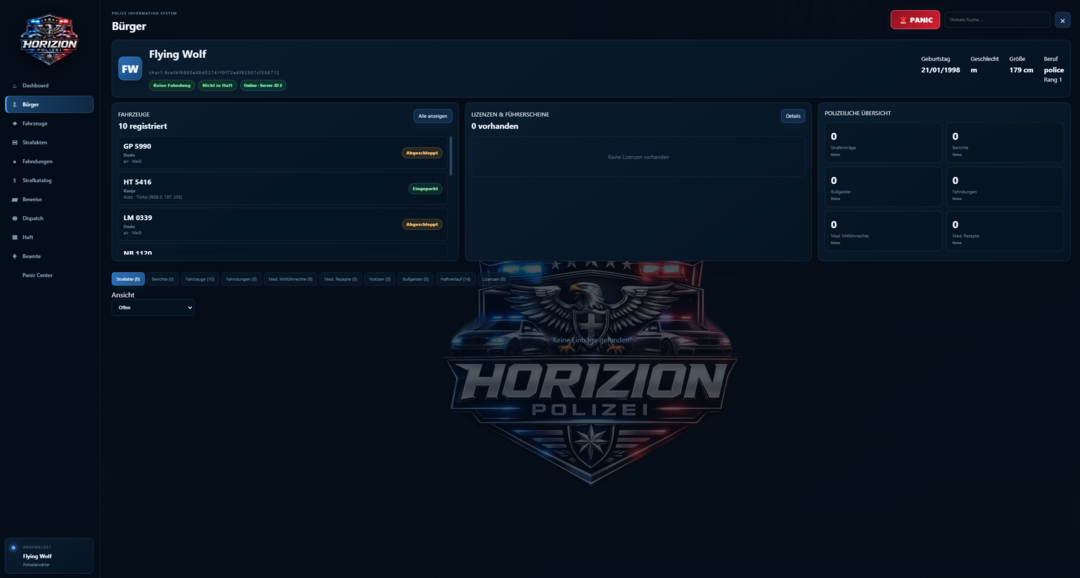
Task: Switch to the Med. Rezepte (0) tab
Action: tap(340, 279)
